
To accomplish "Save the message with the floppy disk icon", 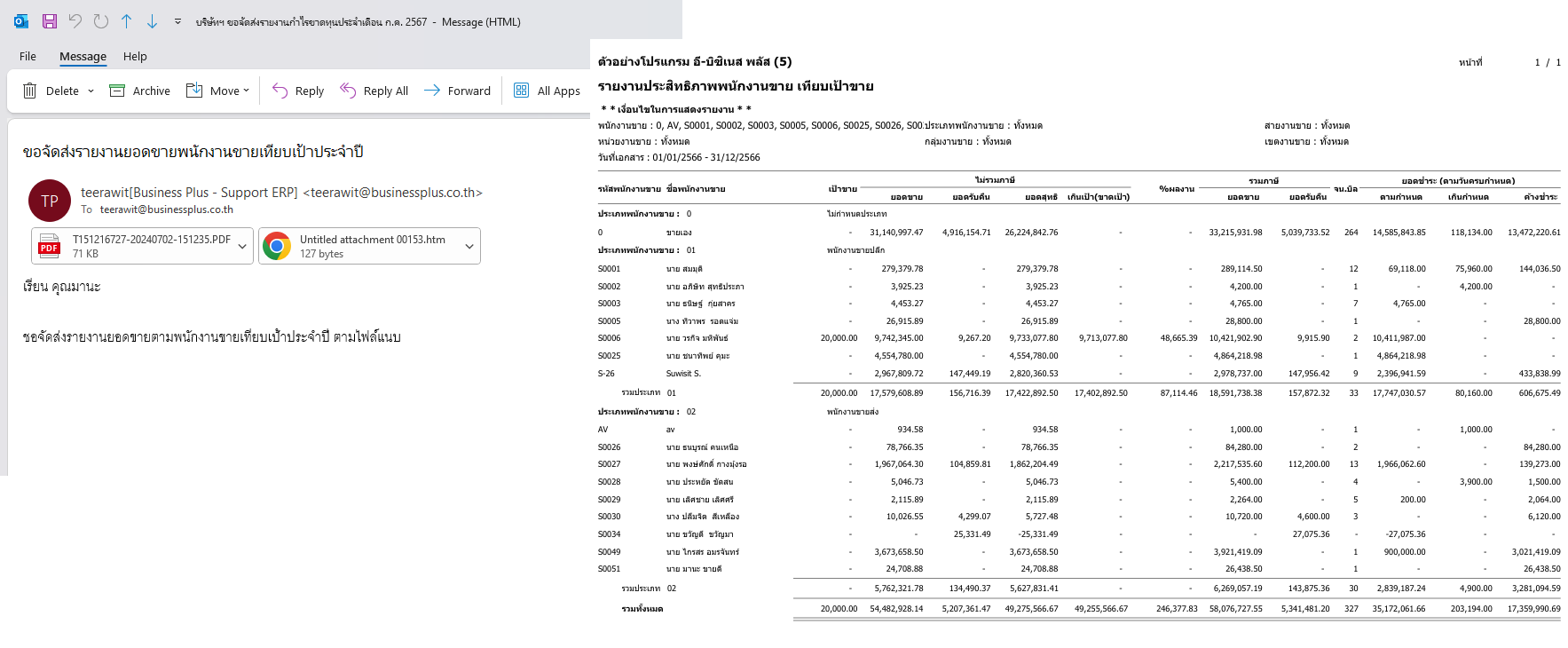I will point(50,21).
